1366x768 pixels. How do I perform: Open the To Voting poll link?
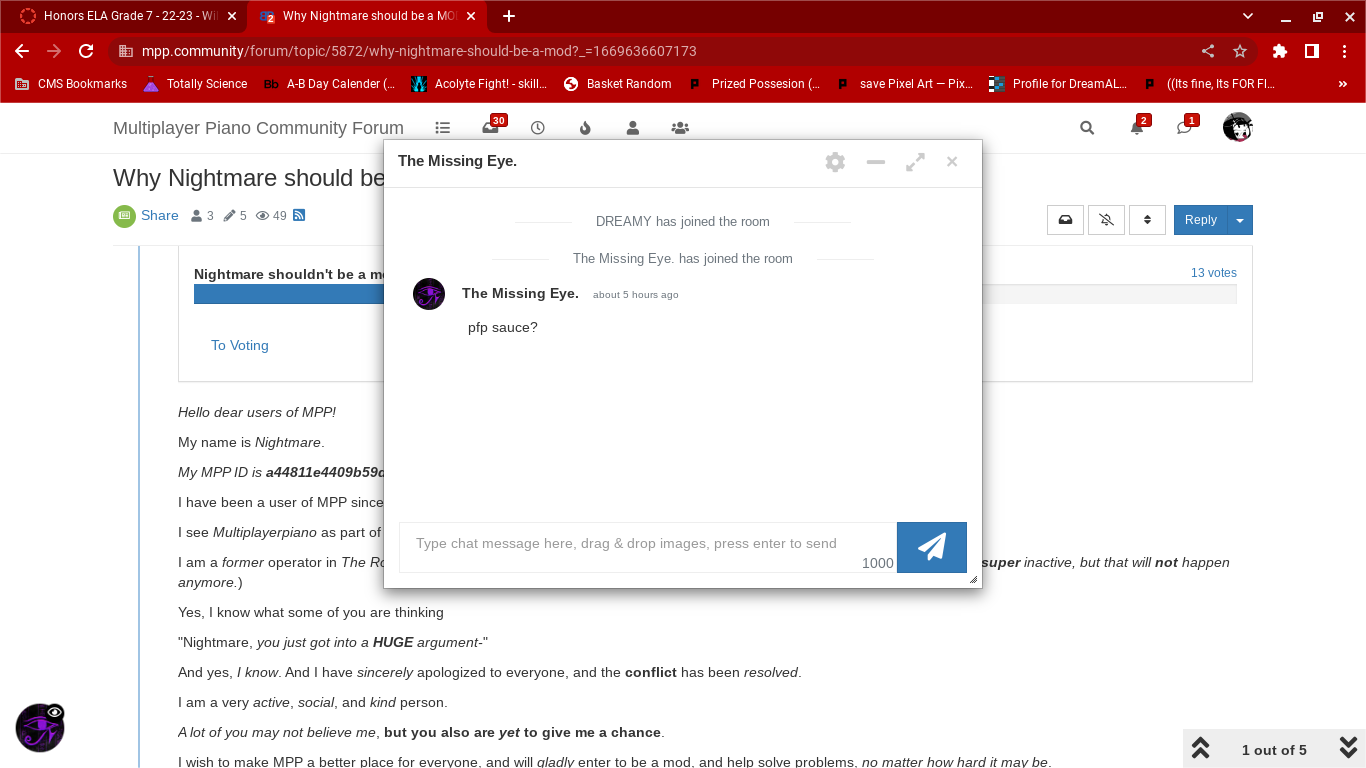click(x=240, y=345)
